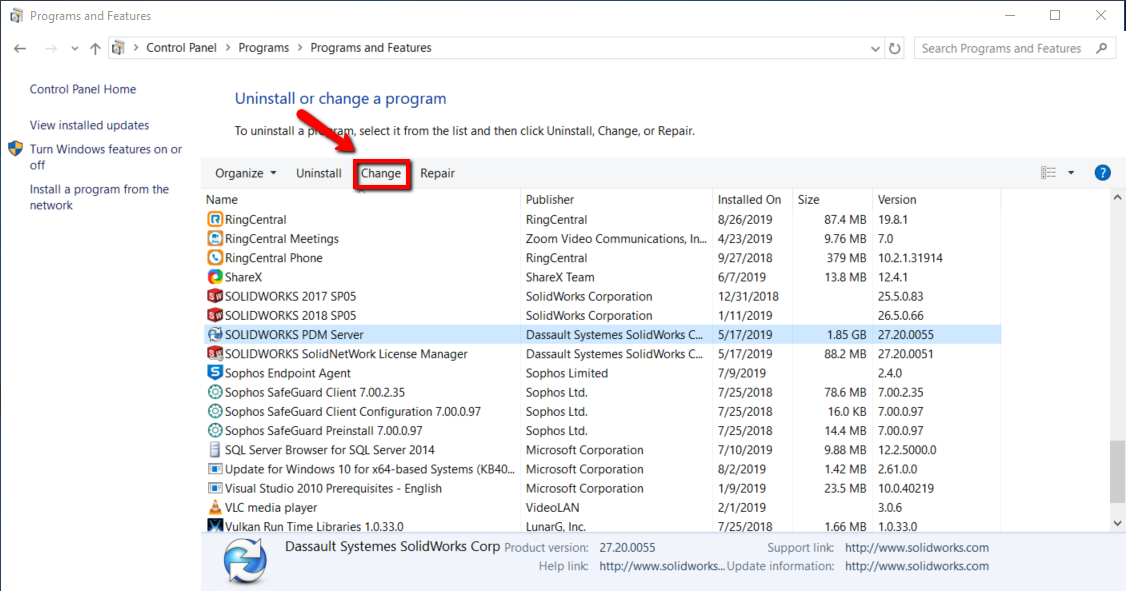Click the Sophos Endpoint Agent shield icon
The width and height of the screenshot is (1126, 591).
pyautogui.click(x=215, y=373)
